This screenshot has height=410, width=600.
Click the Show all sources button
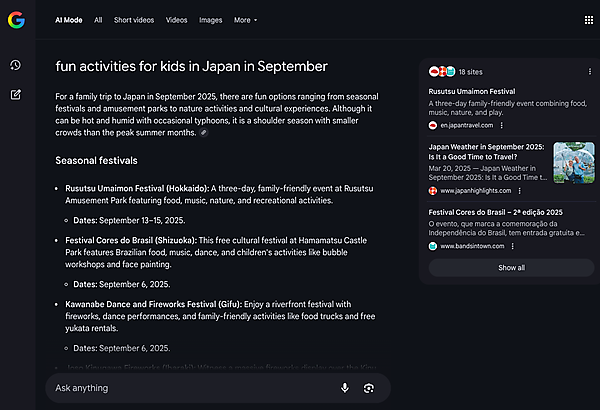coord(511,268)
